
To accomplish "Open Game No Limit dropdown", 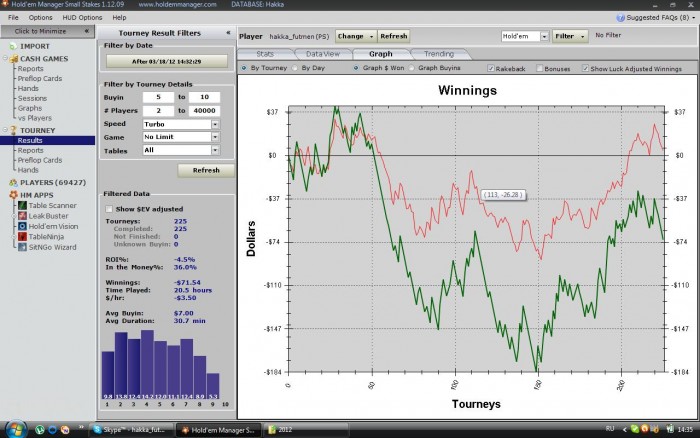I will (215, 137).
